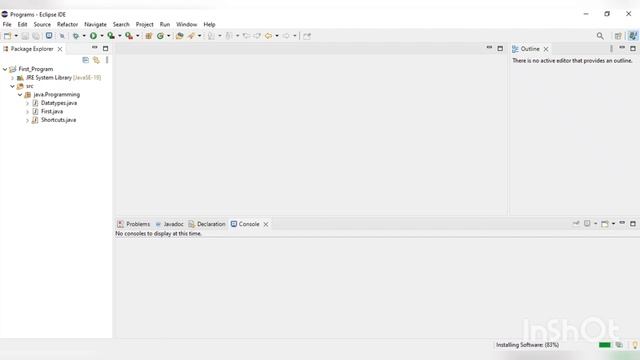This screenshot has height=360, width=640.
Task: Click the New Java Class icon
Action: (160, 36)
